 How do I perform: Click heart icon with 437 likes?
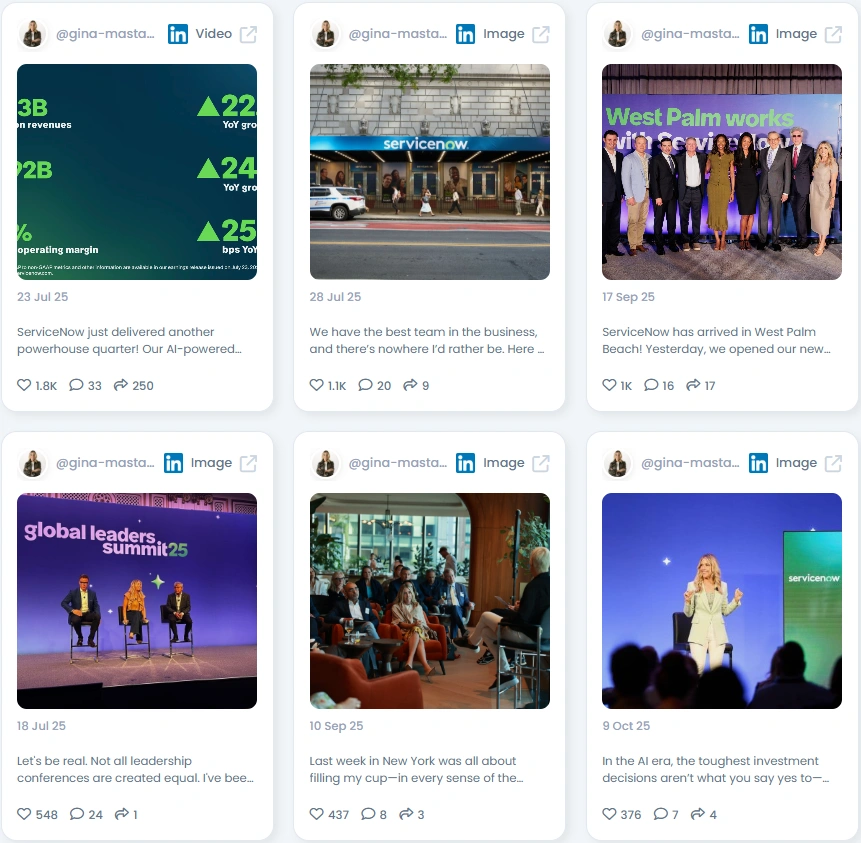point(317,814)
